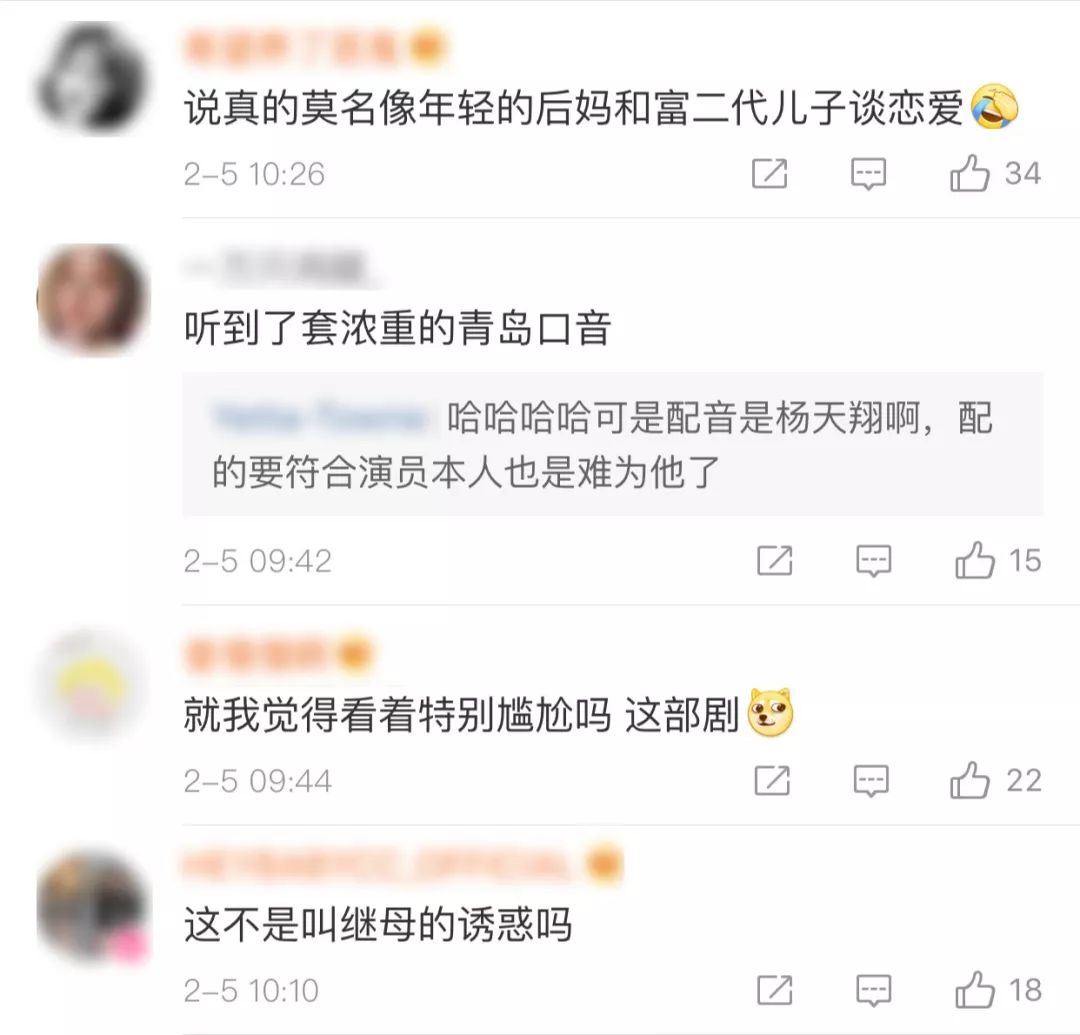1080x1035 pixels.
Task: Repost the 2-5 10:26 comment
Action: pyautogui.click(x=769, y=174)
